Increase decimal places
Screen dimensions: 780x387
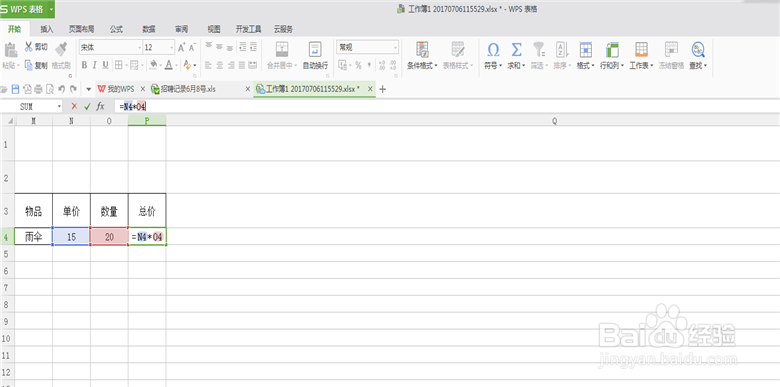[382, 65]
